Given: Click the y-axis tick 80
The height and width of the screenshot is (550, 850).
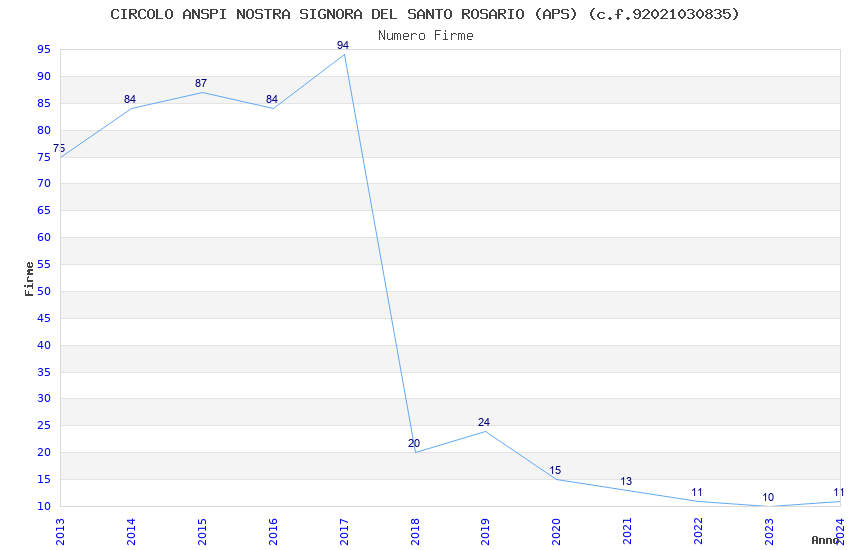Looking at the screenshot, I should [x=44, y=130].
